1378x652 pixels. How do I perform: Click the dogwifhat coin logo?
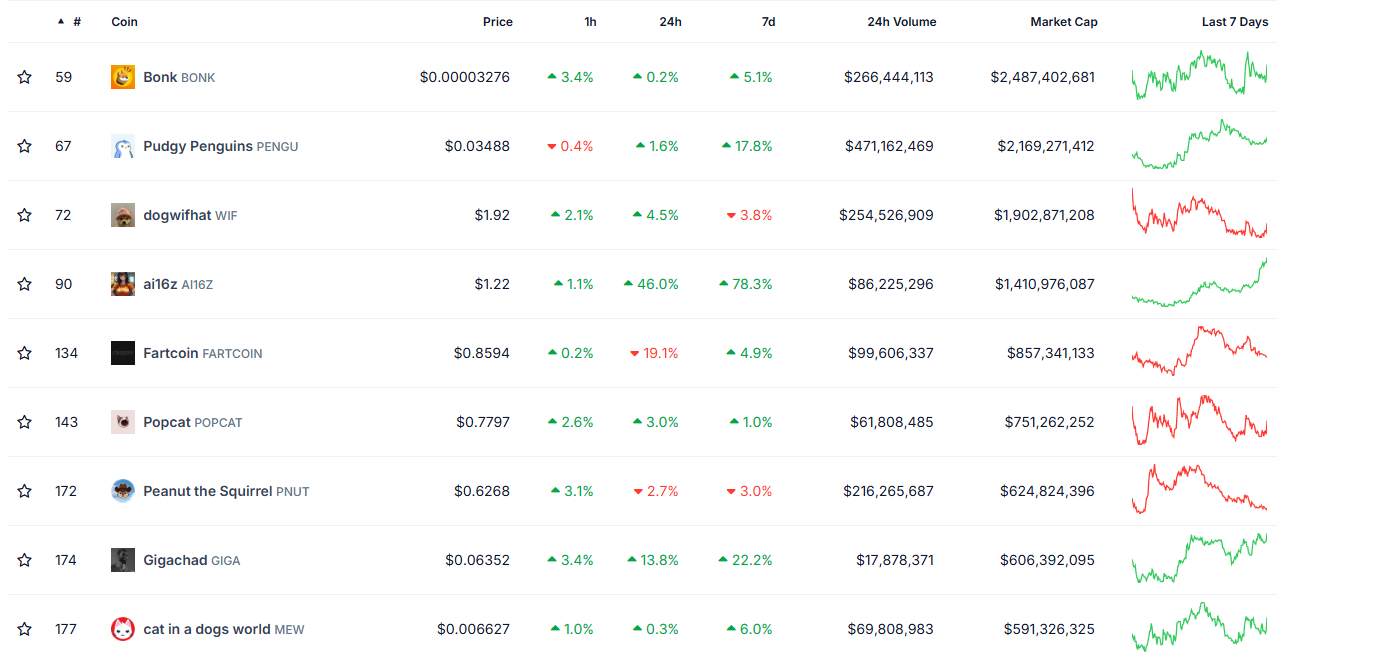pos(123,215)
